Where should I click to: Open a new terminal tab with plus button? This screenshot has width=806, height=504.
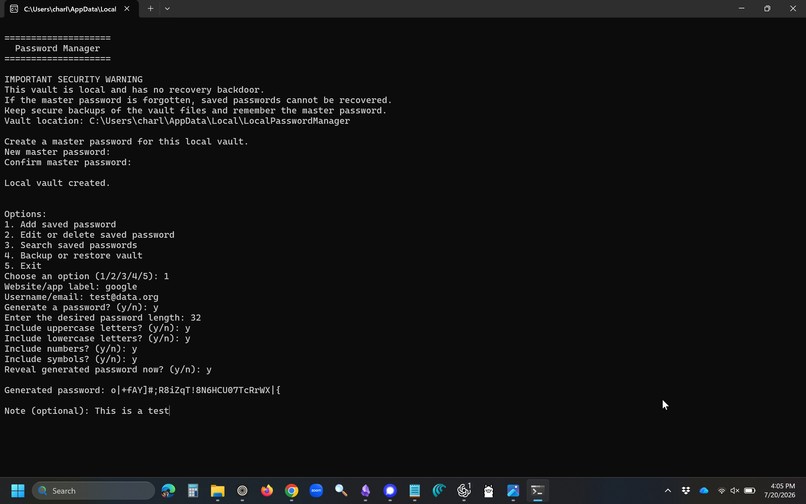click(150, 8)
